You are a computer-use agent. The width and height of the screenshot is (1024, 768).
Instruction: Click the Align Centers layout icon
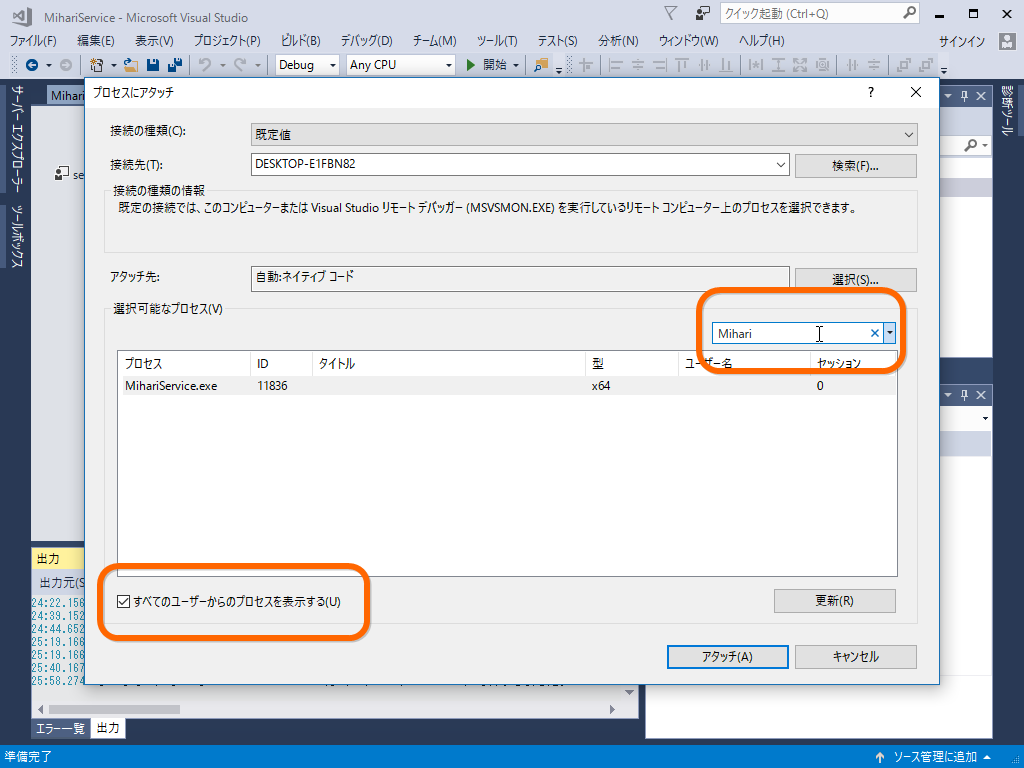coord(637,65)
